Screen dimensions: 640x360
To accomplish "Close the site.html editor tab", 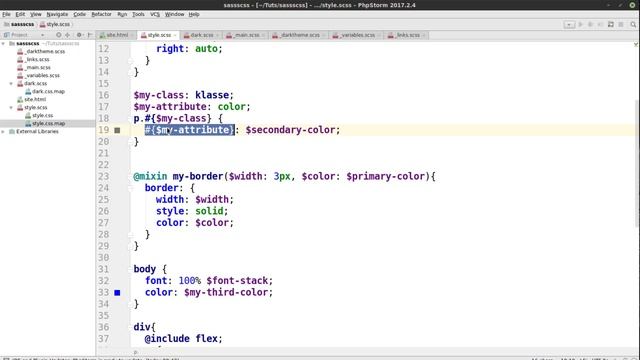I will tap(132, 36).
